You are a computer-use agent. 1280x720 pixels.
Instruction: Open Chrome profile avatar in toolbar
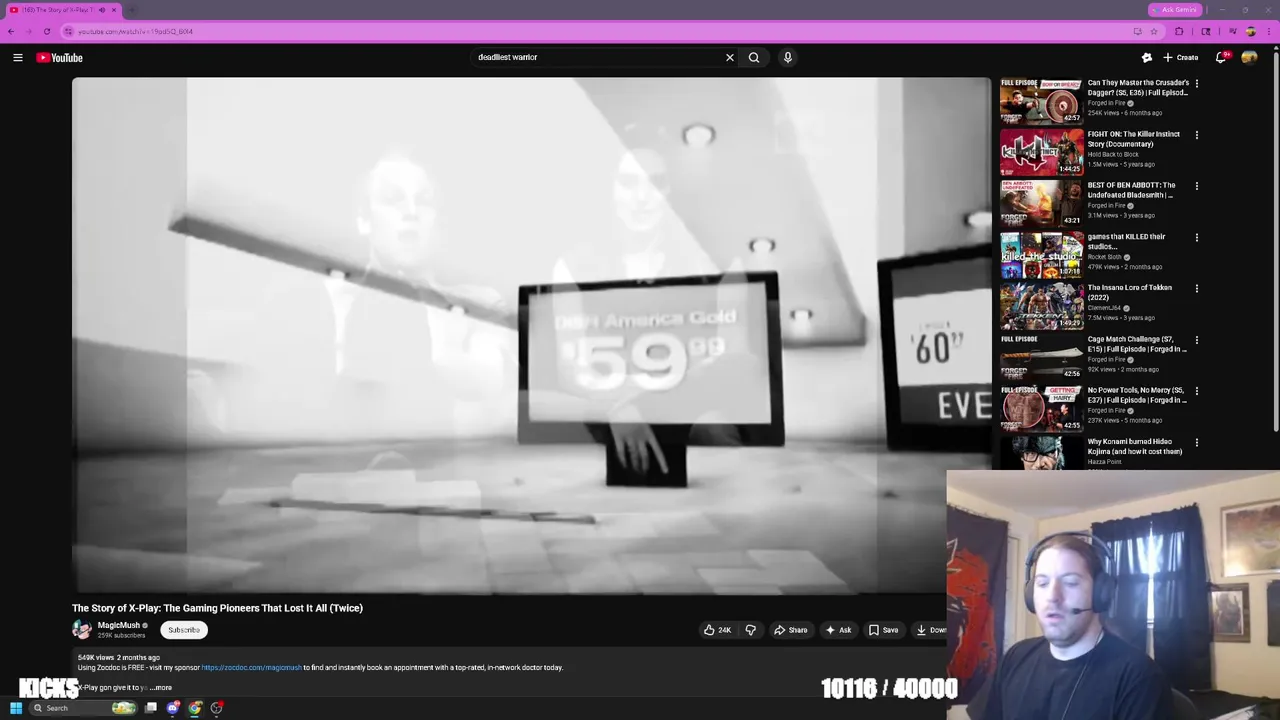[1250, 31]
